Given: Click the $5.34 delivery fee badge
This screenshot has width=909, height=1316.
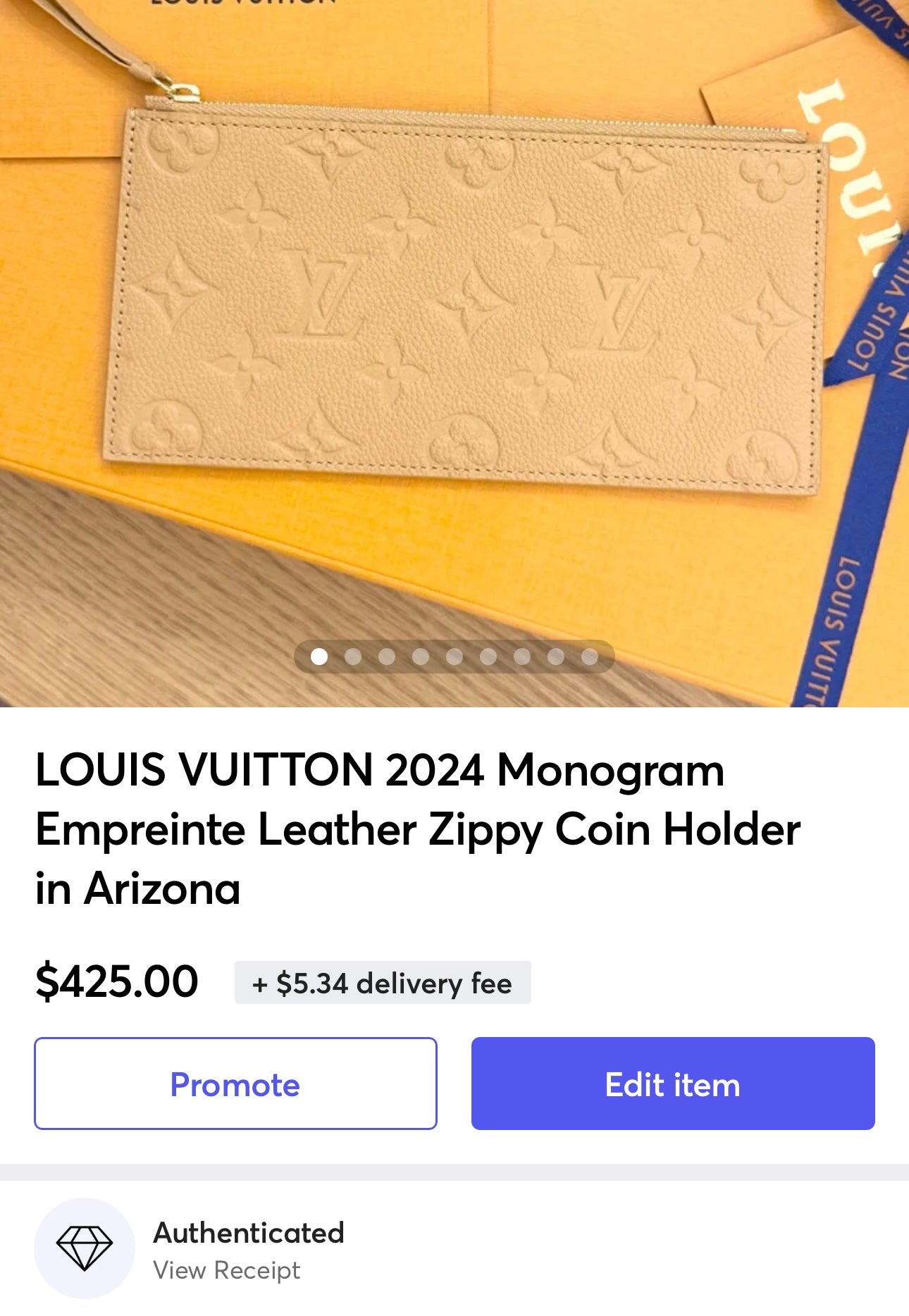Looking at the screenshot, I should click(383, 983).
